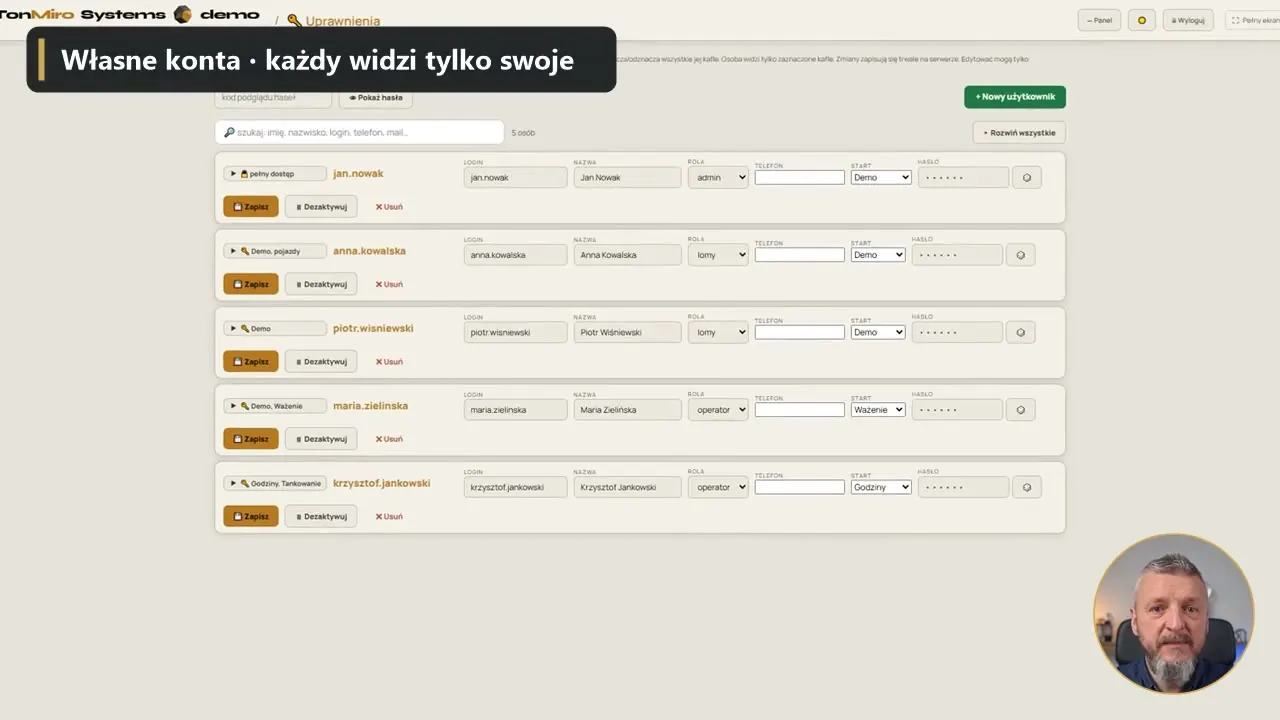Screen dimensions: 1280x720
Task: Deactivate the anna.kowalska account
Action: pos(321,284)
